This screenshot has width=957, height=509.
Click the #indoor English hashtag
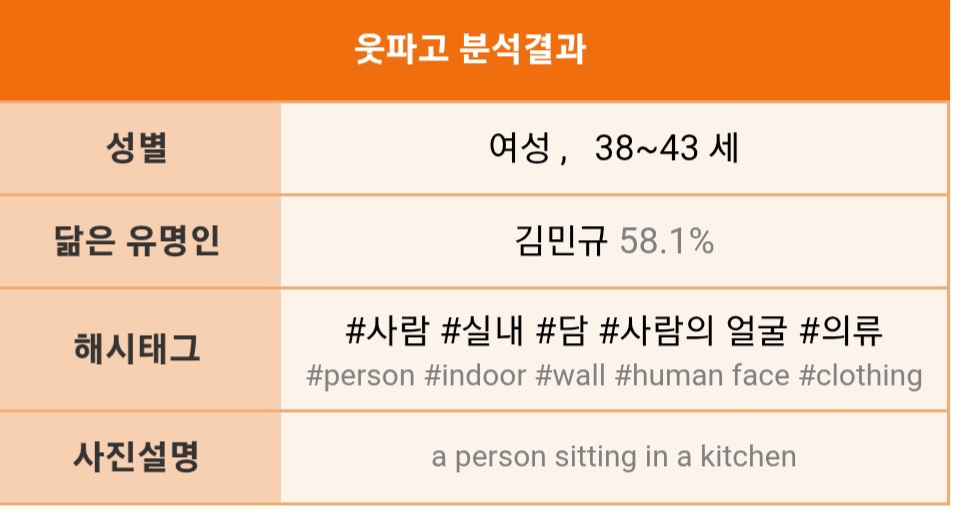point(475,376)
